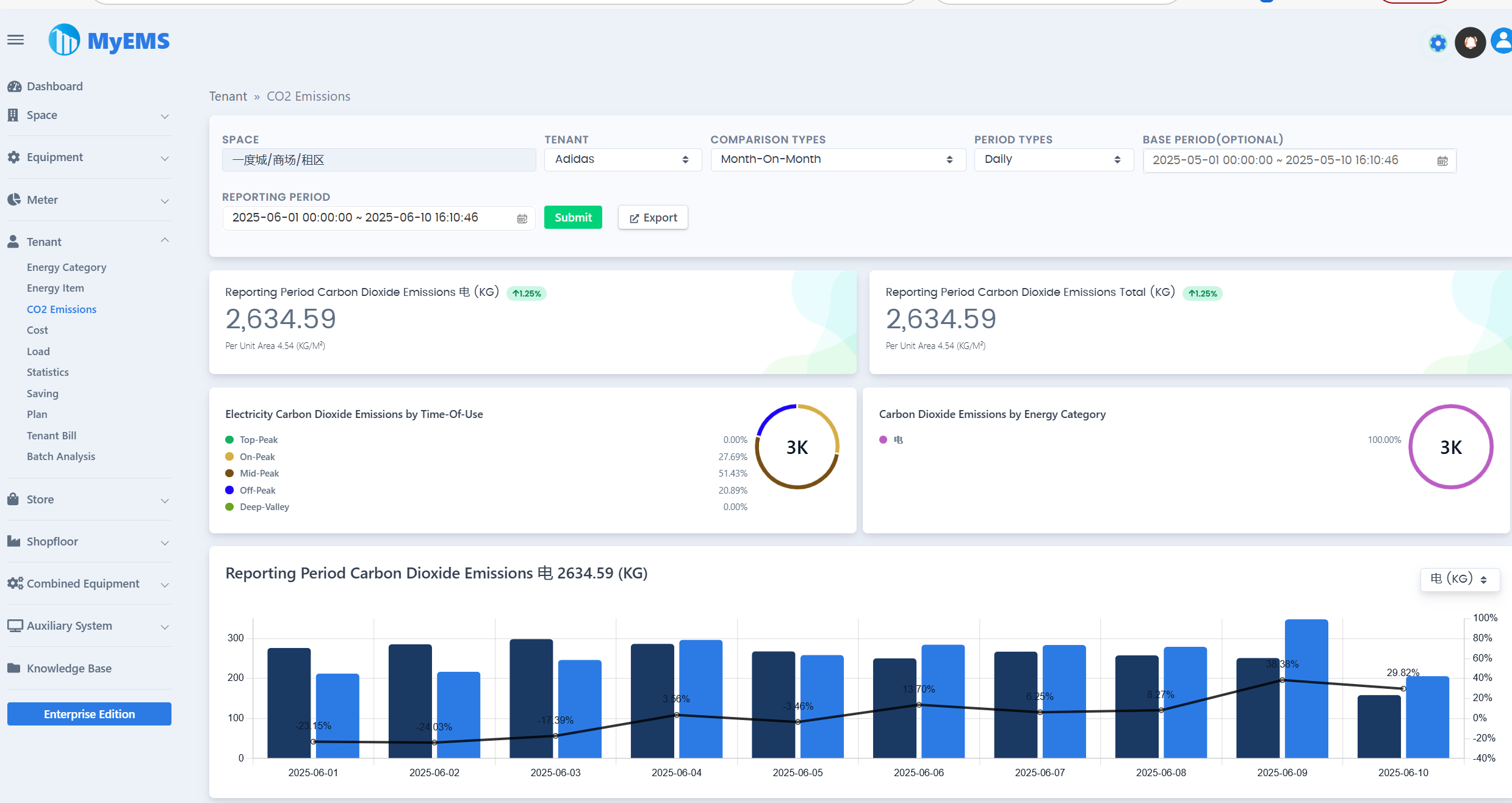
Task: Open Dashboard from the sidebar
Action: pos(54,87)
